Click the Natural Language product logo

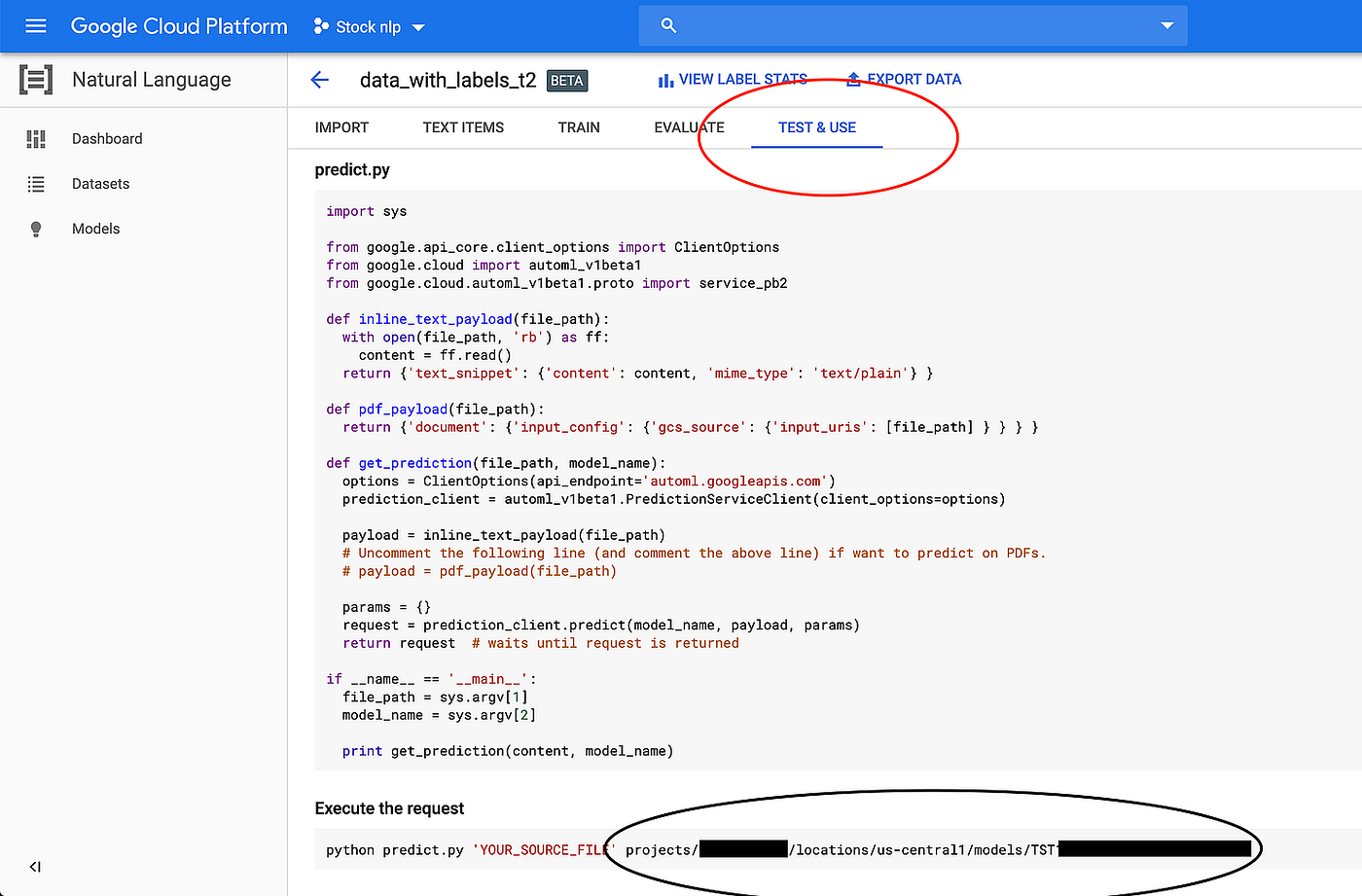click(x=35, y=79)
